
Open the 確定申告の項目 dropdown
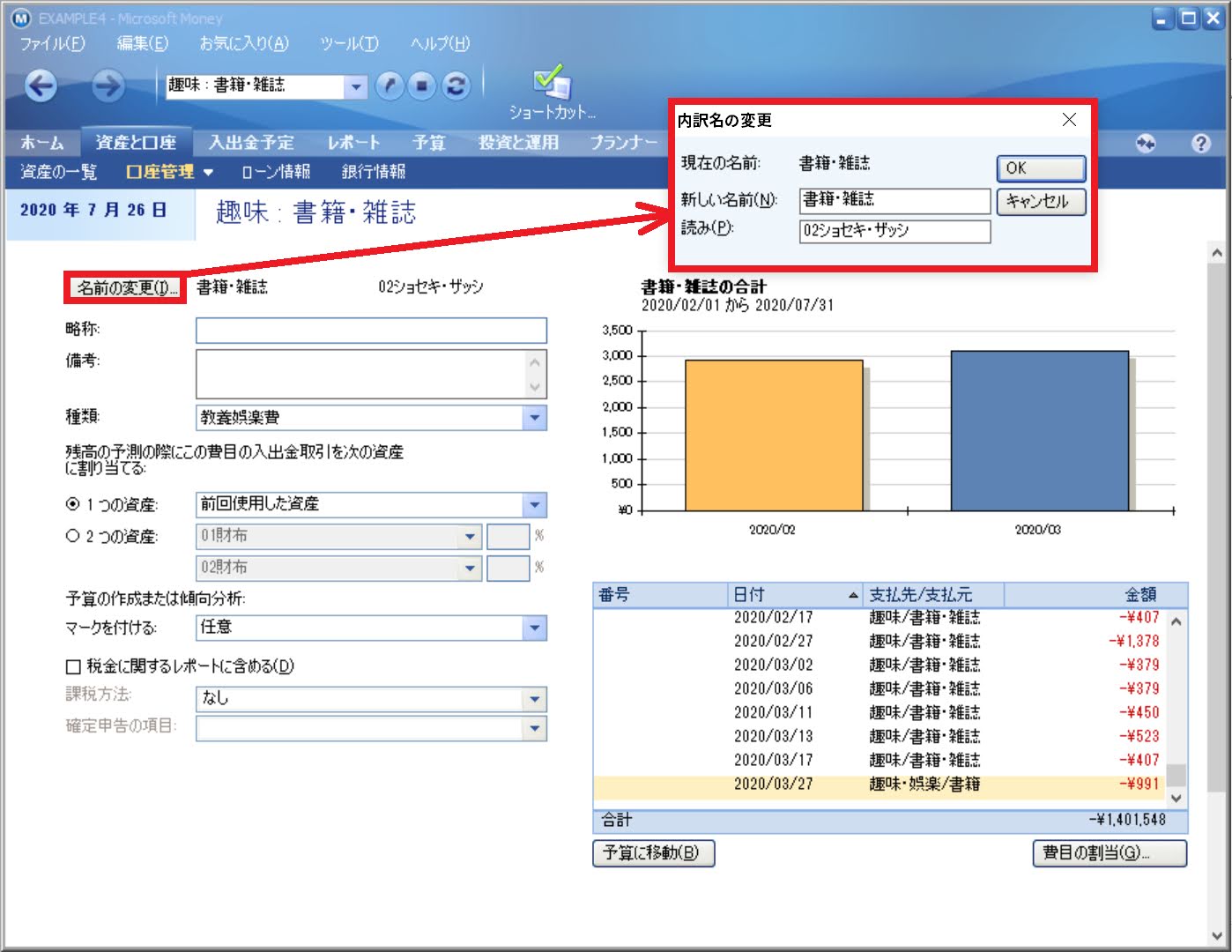(x=534, y=728)
